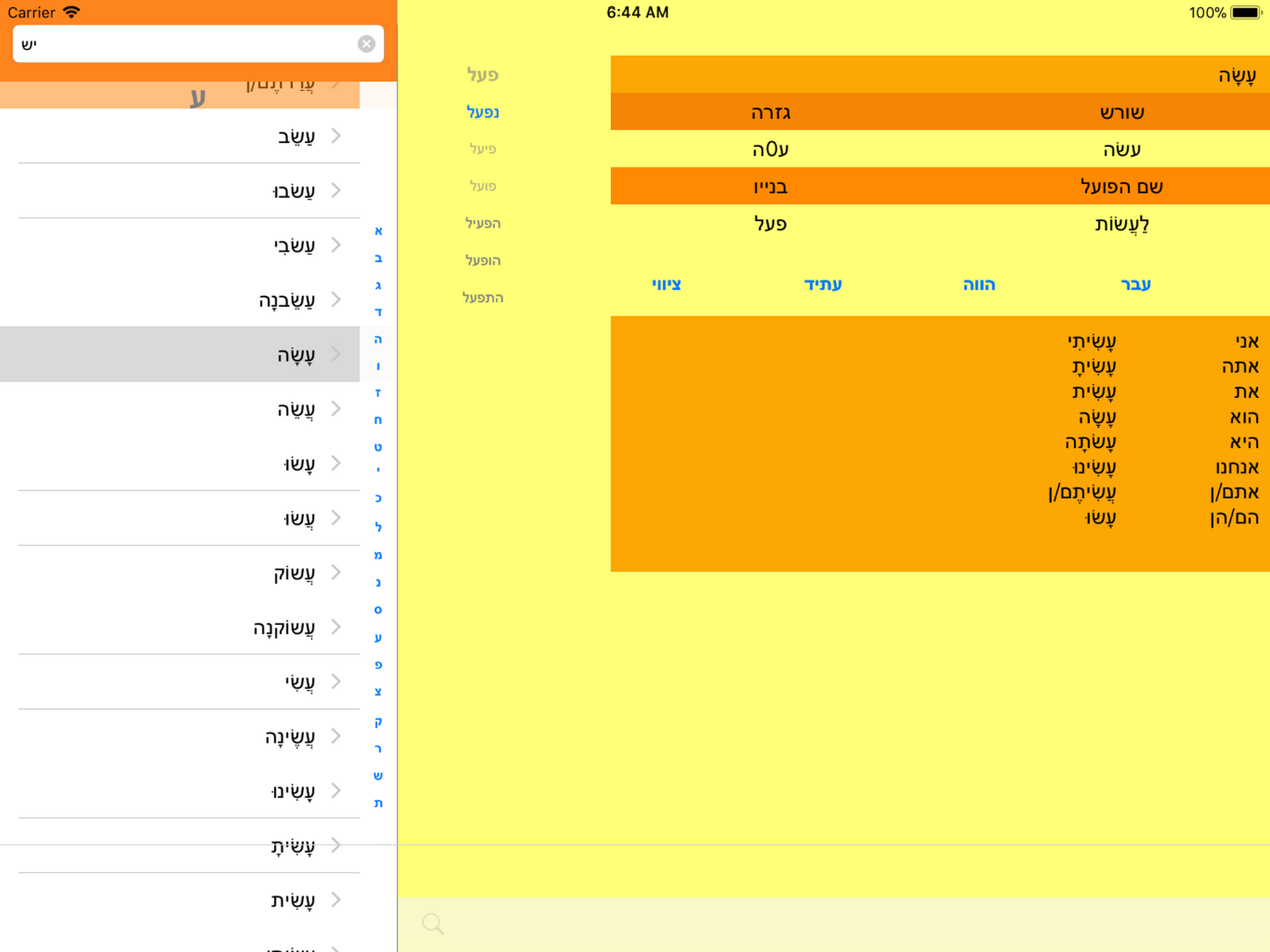Clear the search field text
The height and width of the screenshot is (952, 1270).
[366, 44]
